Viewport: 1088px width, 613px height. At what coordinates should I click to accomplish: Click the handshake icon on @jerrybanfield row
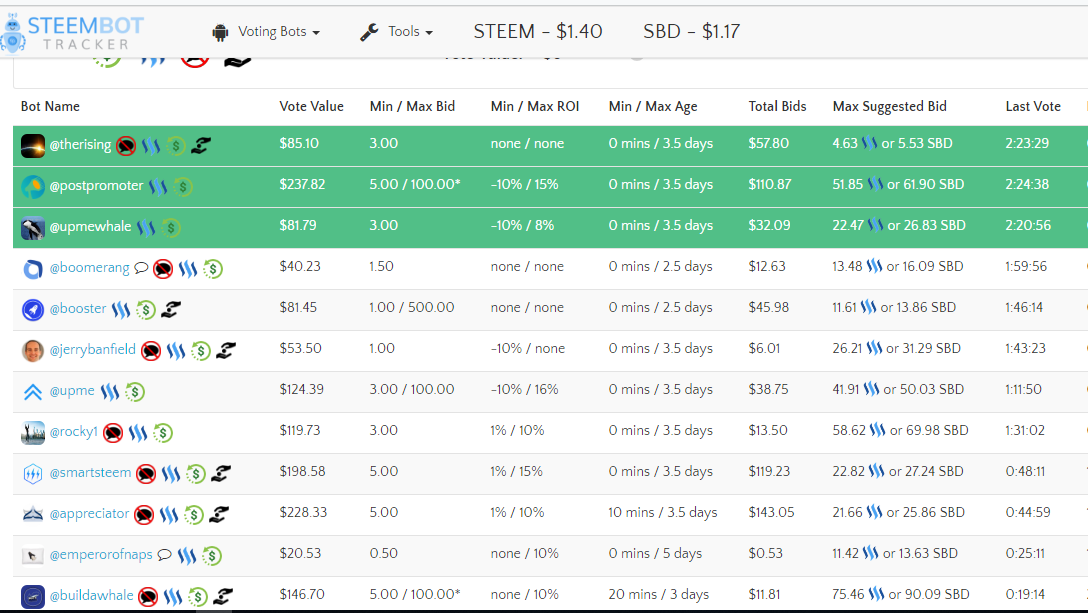click(226, 351)
